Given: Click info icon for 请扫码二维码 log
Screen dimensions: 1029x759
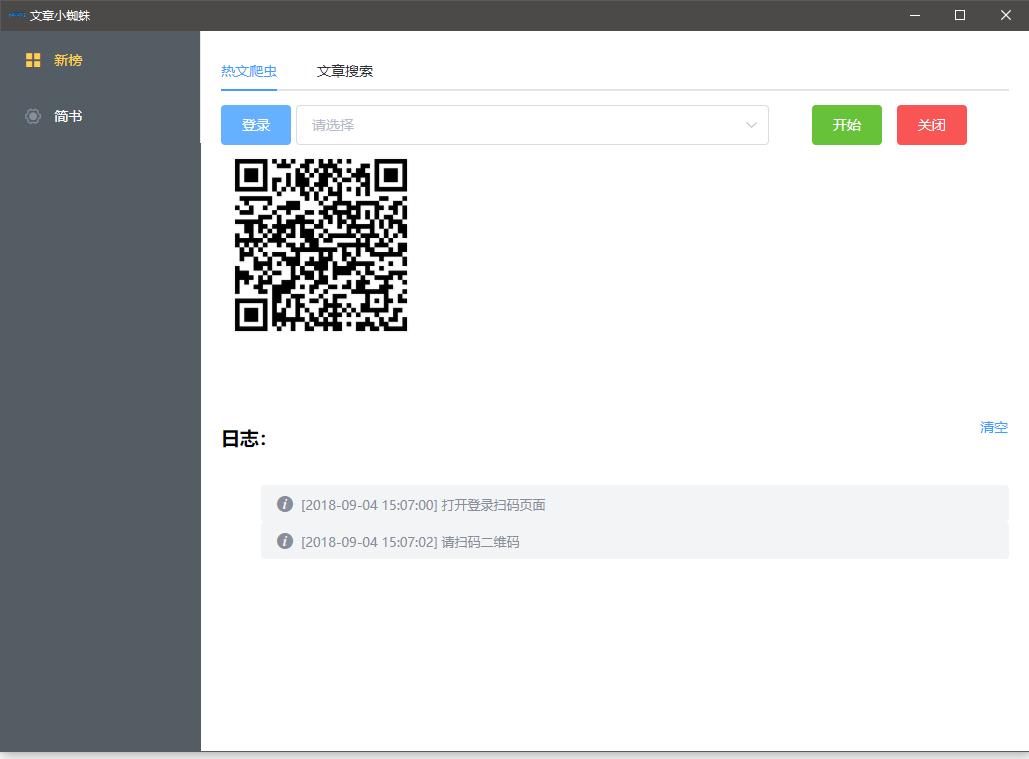Looking at the screenshot, I should coord(285,541).
